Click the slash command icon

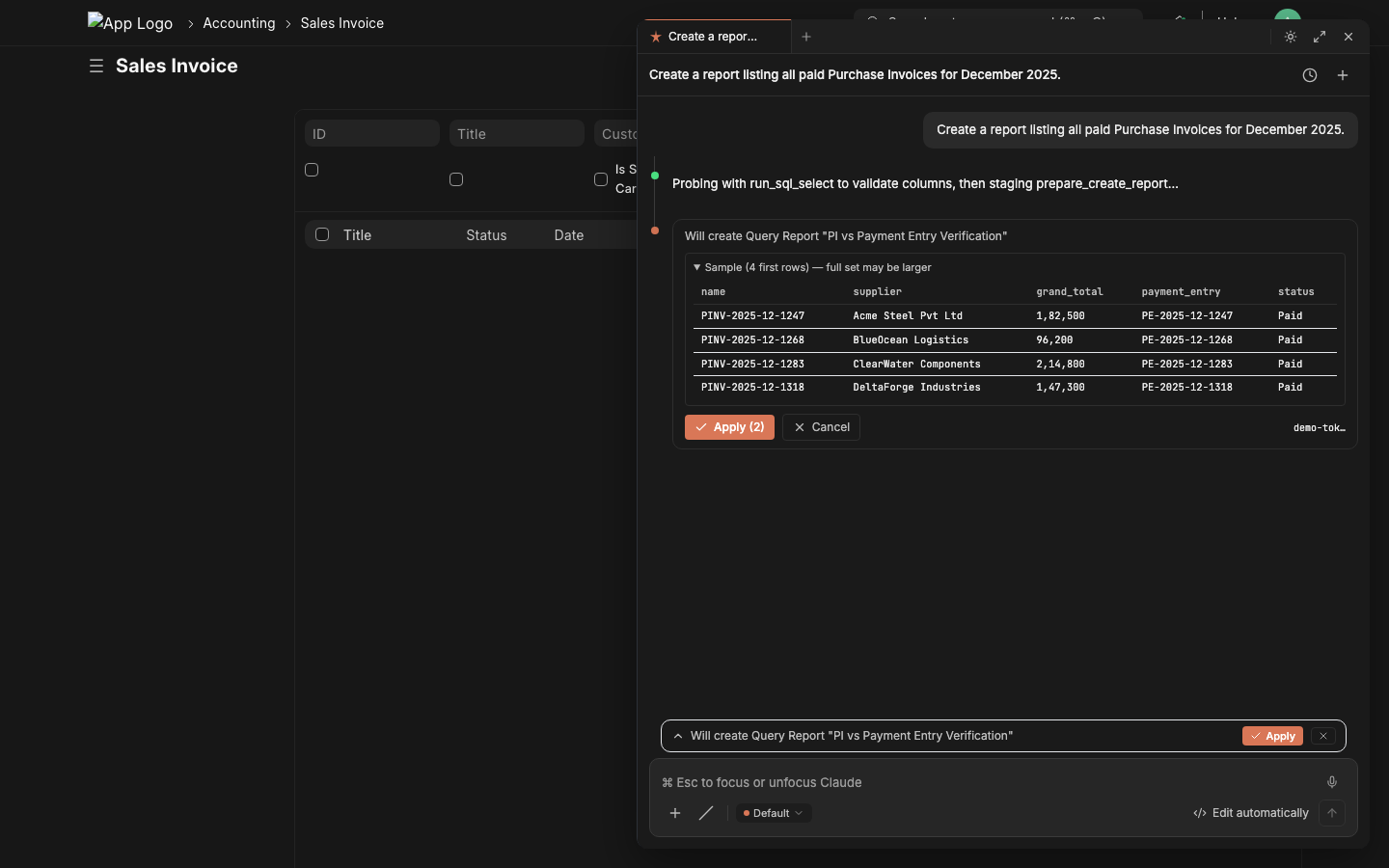point(706,813)
